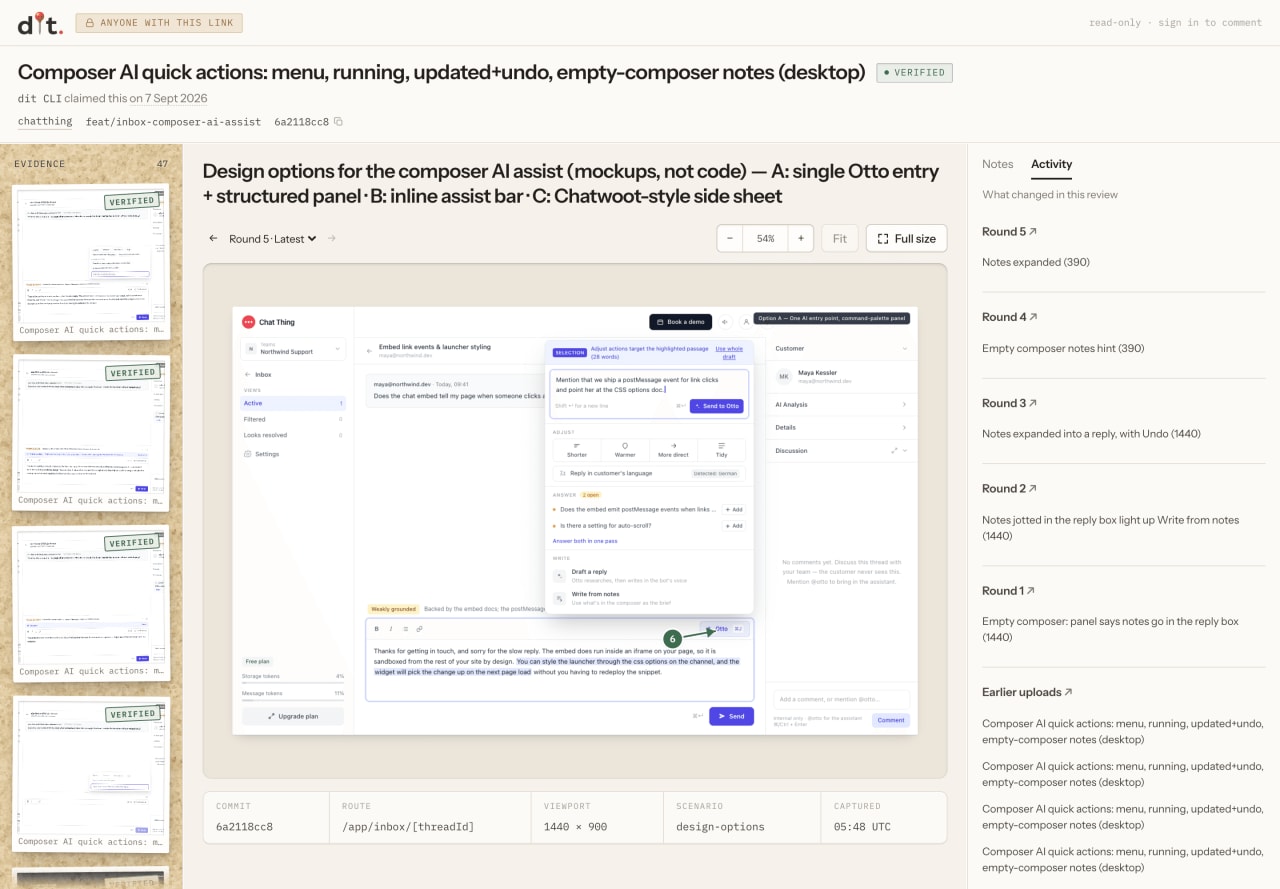Copy the commit hash 6a2118cc8
This screenshot has width=1280, height=889.
(338, 122)
